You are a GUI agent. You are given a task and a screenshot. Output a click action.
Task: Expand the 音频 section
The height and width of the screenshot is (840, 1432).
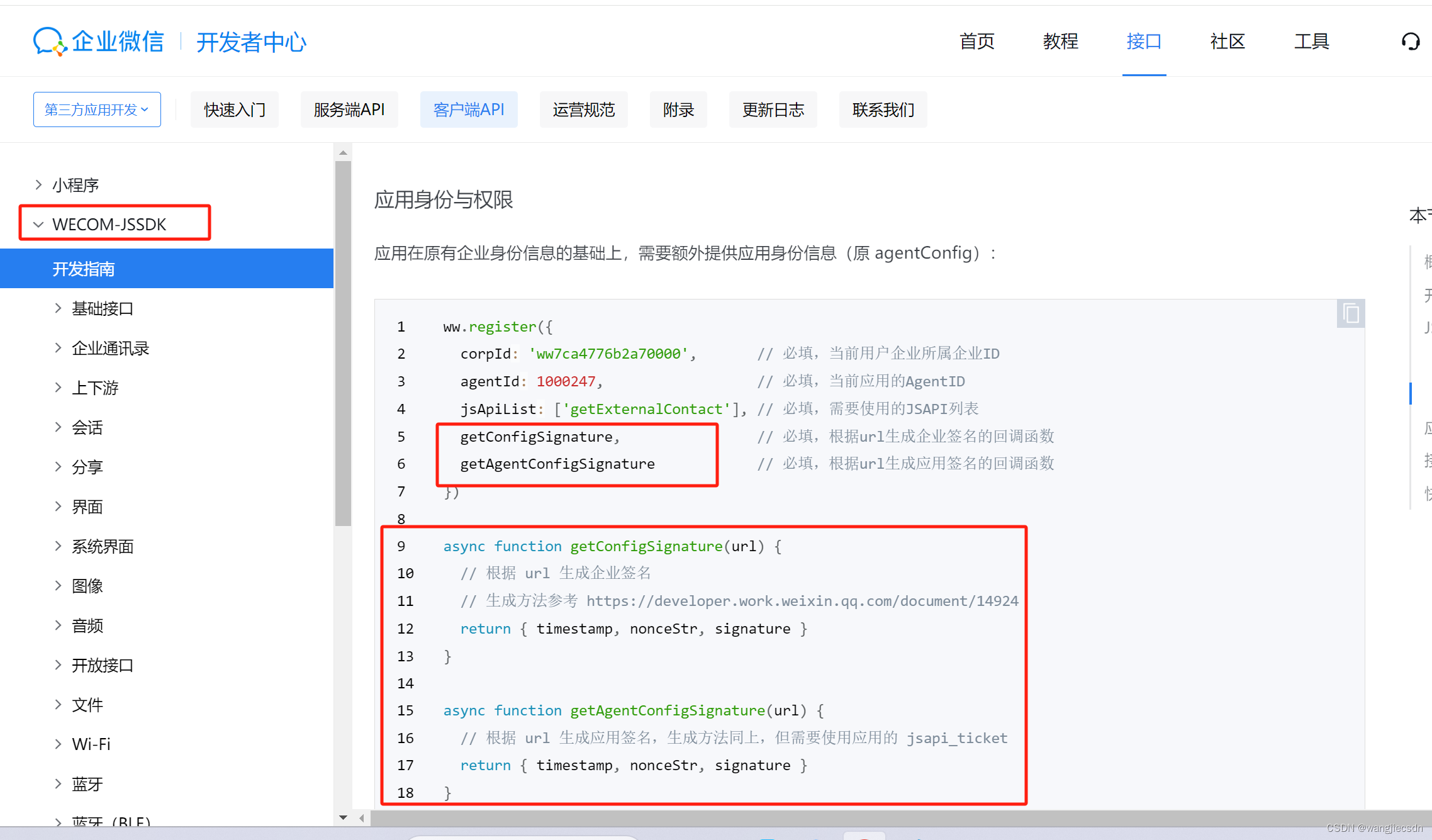[x=58, y=625]
